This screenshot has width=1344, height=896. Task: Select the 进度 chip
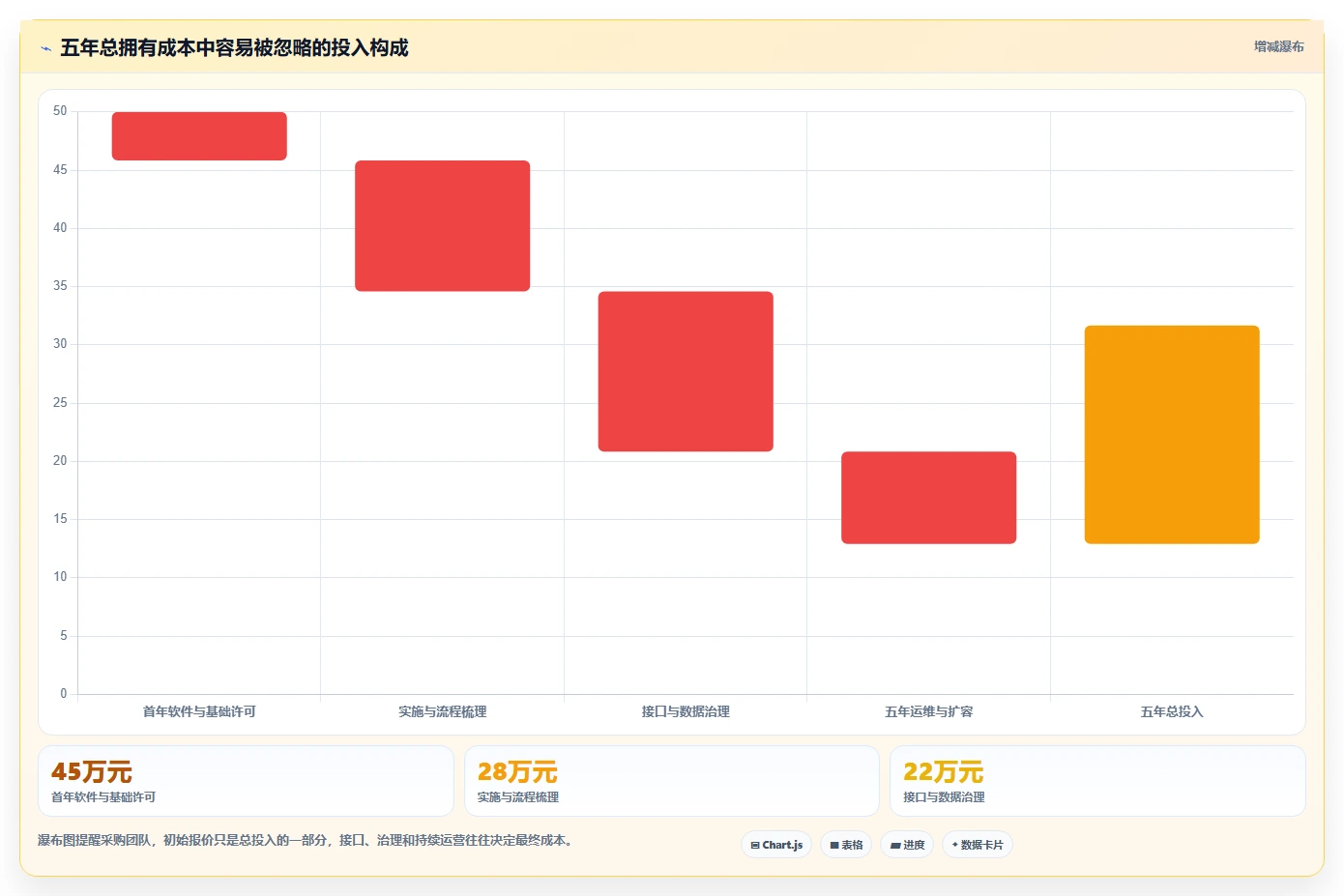coord(907,845)
